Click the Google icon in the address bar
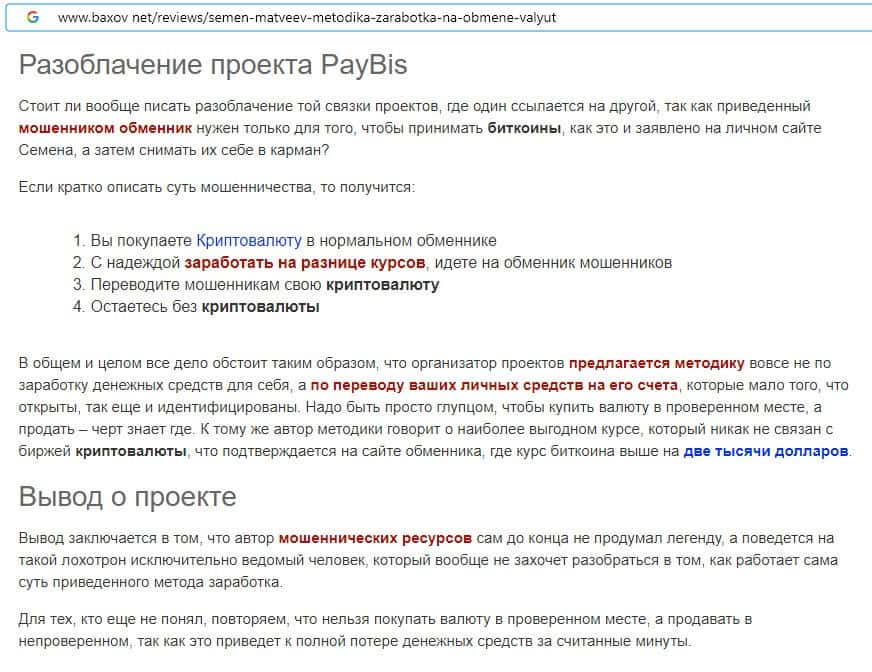Viewport: 872px width, 672px height. 33,17
